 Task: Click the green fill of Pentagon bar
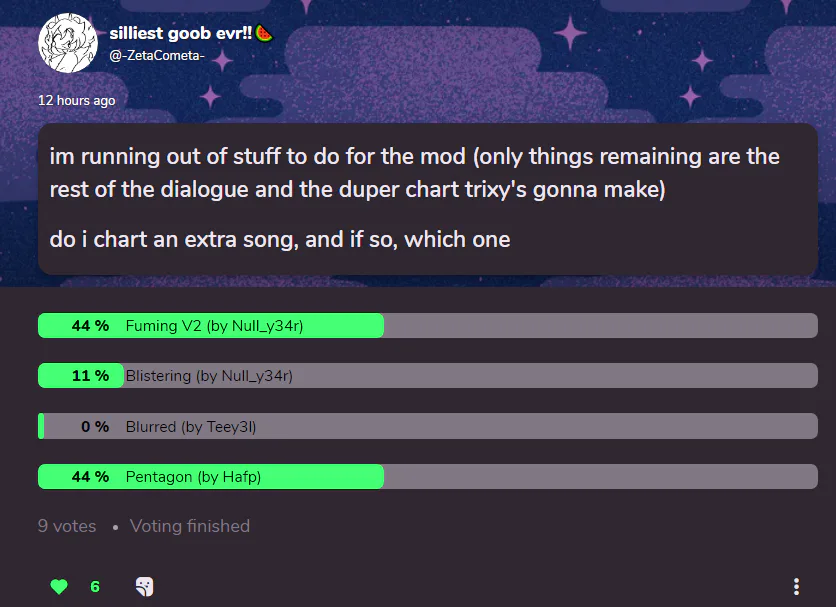coord(211,476)
